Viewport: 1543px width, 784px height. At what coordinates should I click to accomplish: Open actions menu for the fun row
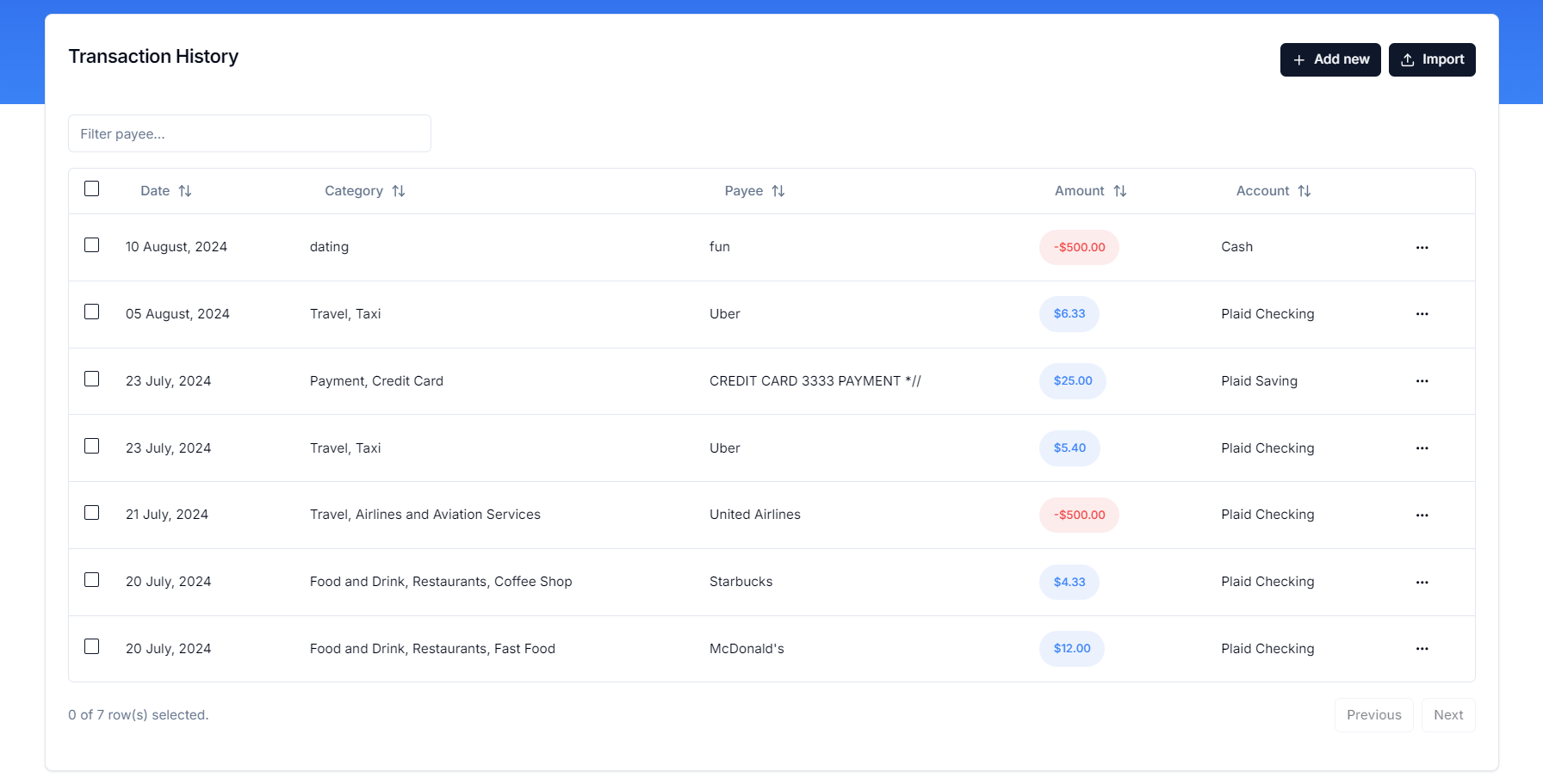1422,248
